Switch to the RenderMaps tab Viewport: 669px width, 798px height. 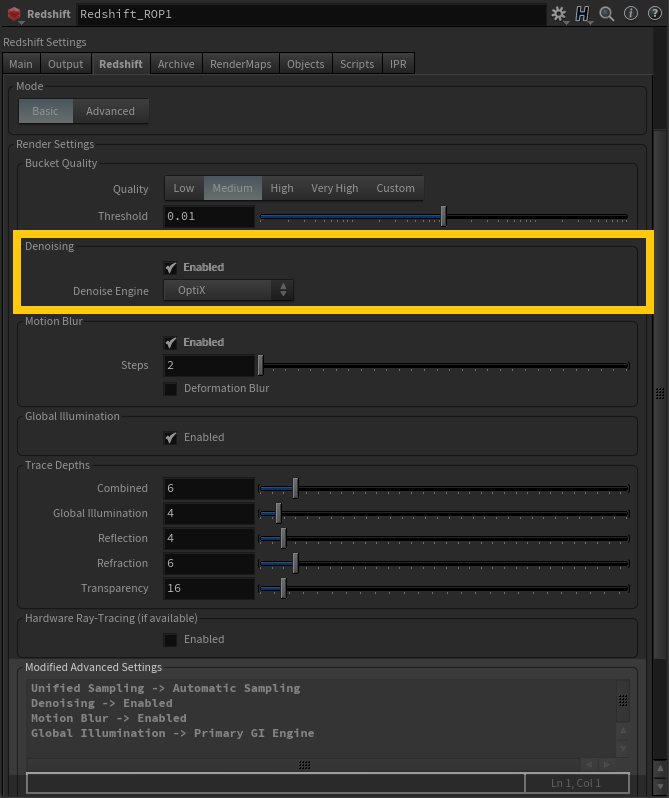point(240,64)
